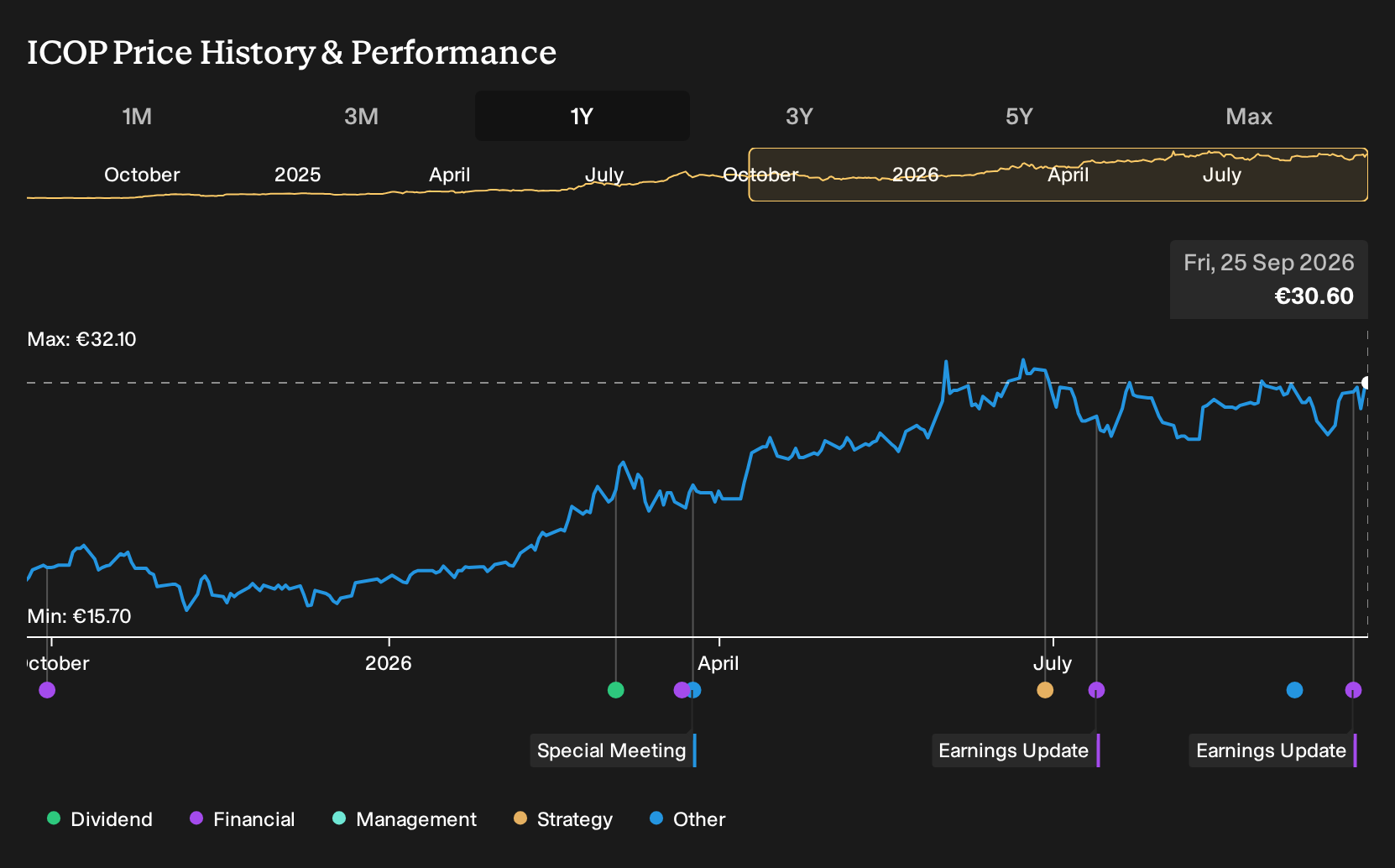The height and width of the screenshot is (868, 1395).
Task: Toggle the Dividend legend filter
Action: [100, 819]
